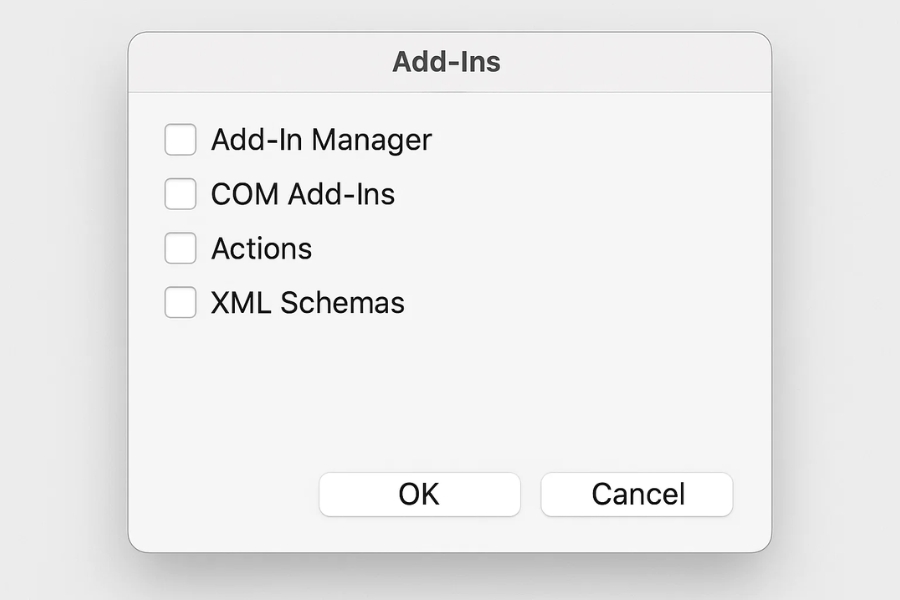Click the "XML Schemas" label text
900x600 pixels.
[x=307, y=302]
